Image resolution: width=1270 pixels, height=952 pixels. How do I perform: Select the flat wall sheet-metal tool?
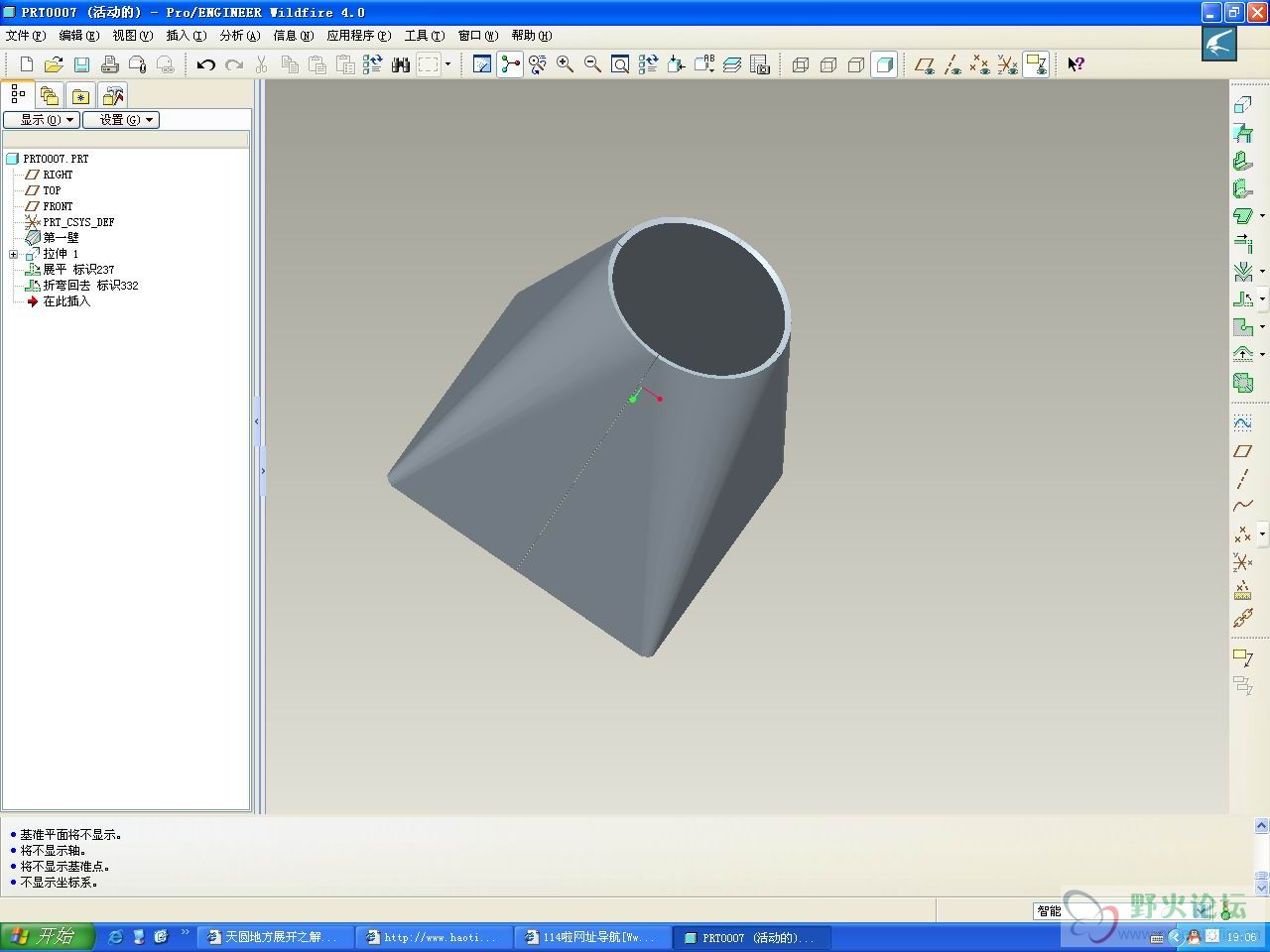(1242, 161)
